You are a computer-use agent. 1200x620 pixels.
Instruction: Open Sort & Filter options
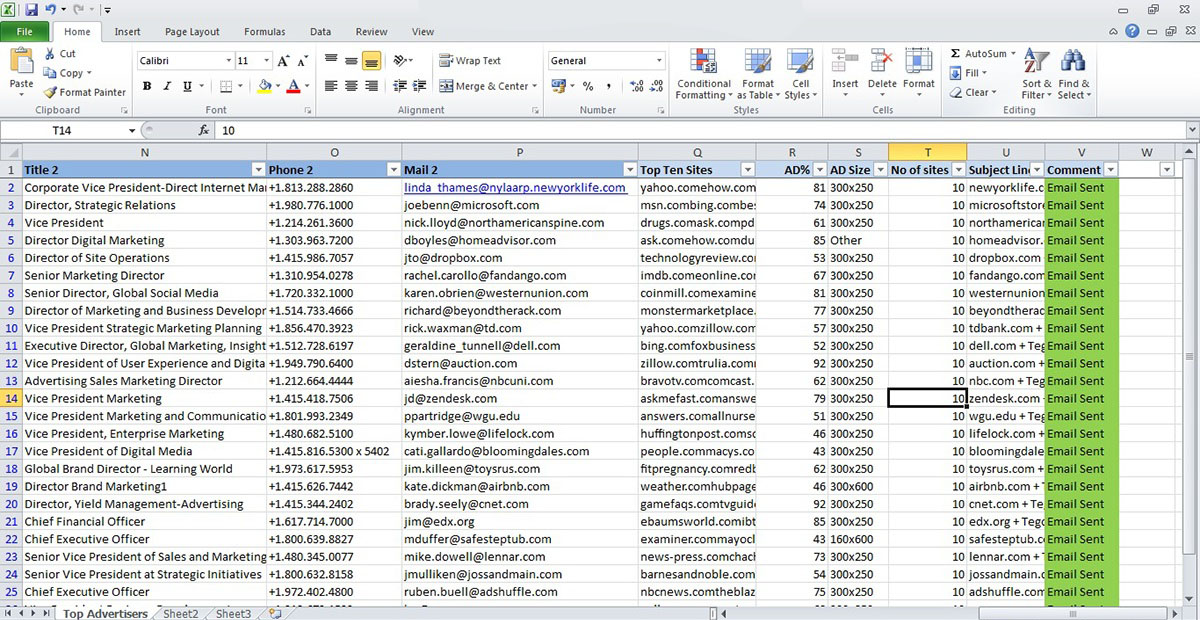coord(1035,73)
